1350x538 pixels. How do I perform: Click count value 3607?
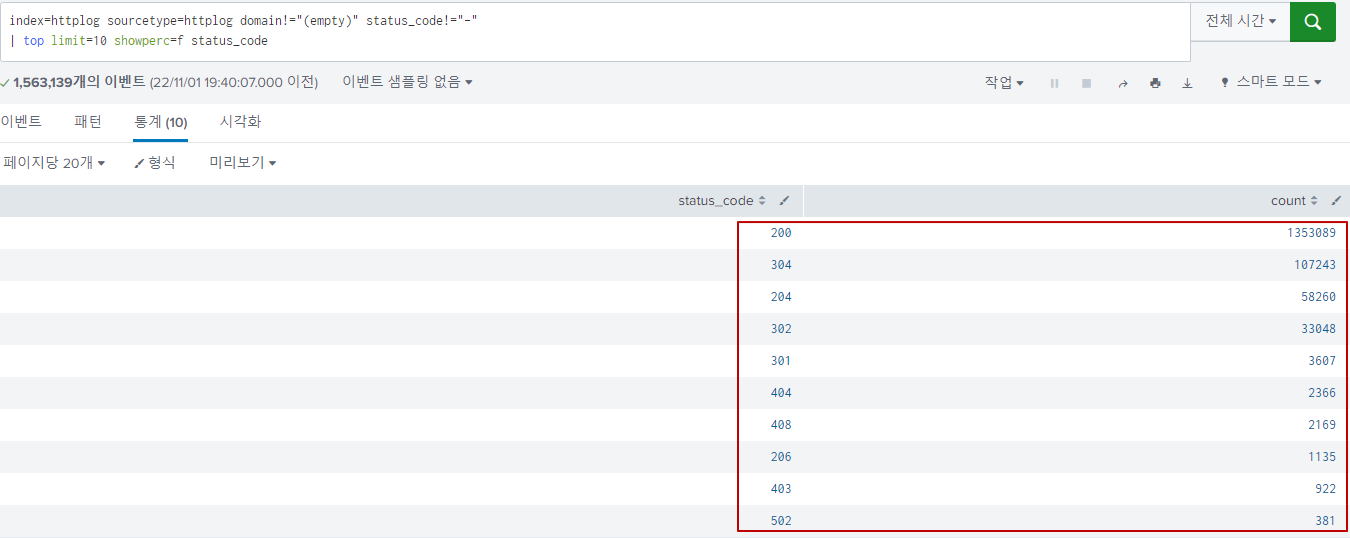(x=1322, y=361)
